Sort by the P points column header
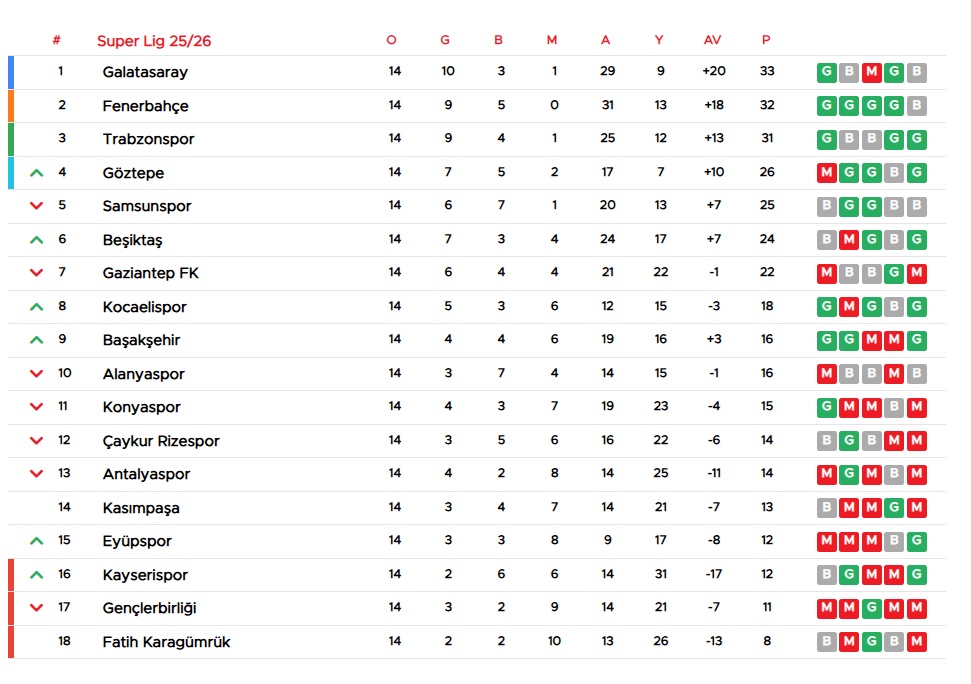971x684 pixels. point(766,41)
